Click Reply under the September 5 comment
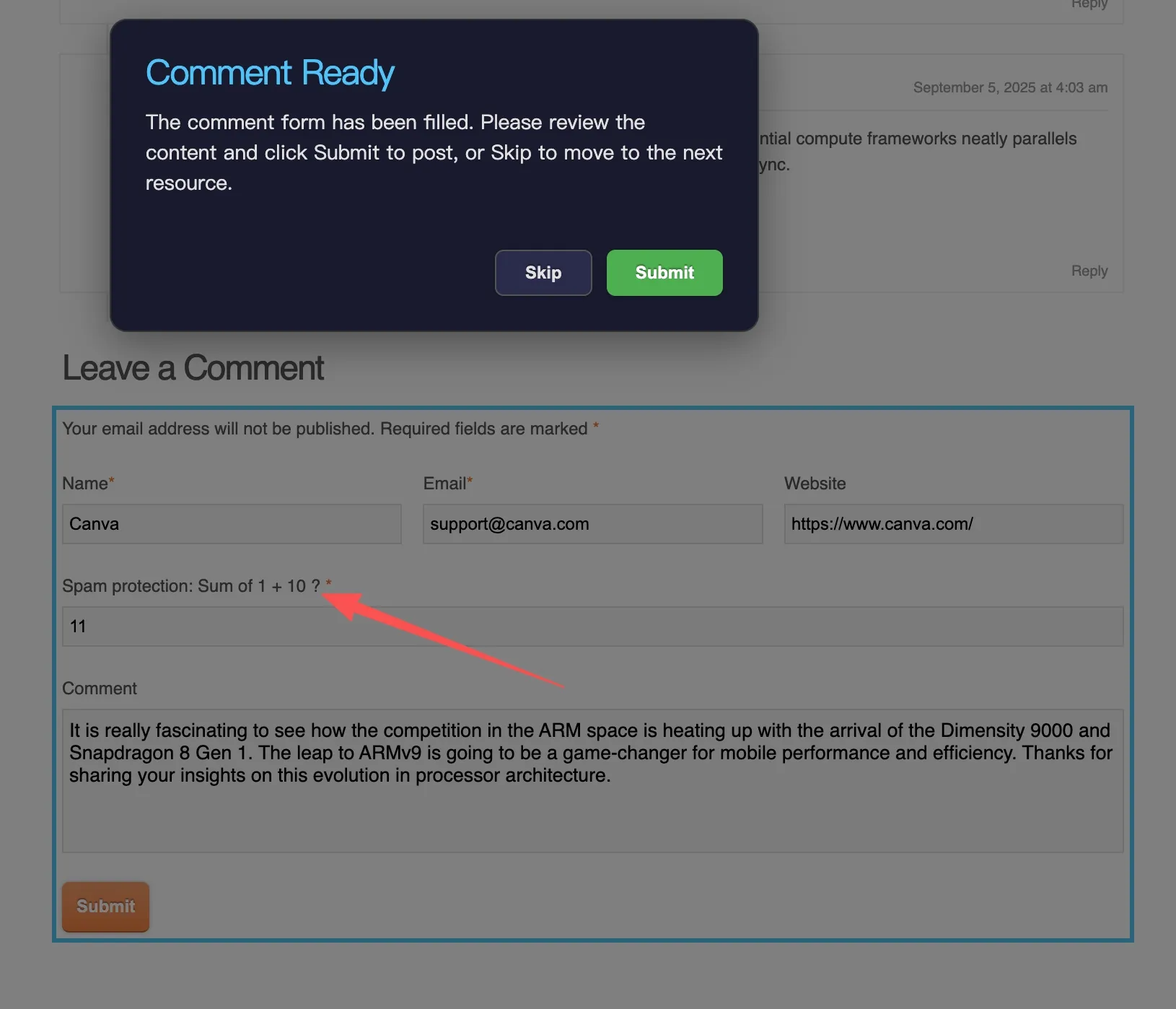This screenshot has width=1176, height=1009. click(1089, 271)
